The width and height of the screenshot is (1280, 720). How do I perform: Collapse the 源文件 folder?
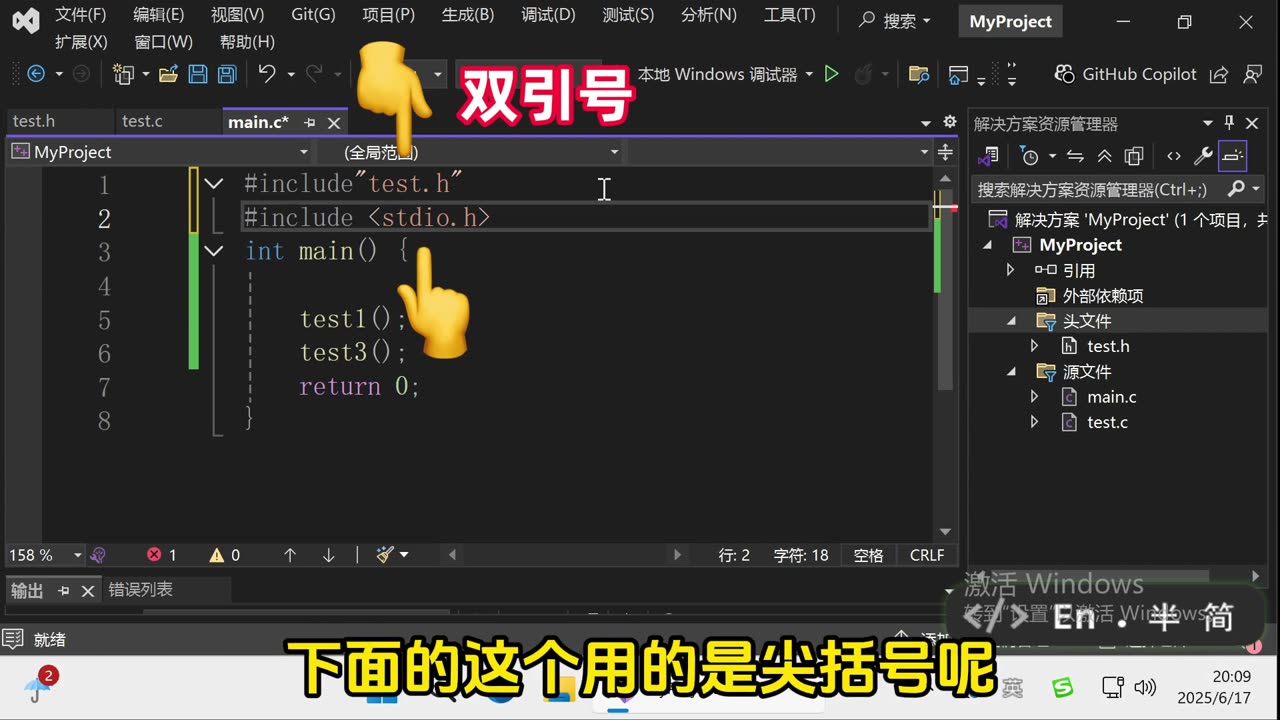[1010, 372]
